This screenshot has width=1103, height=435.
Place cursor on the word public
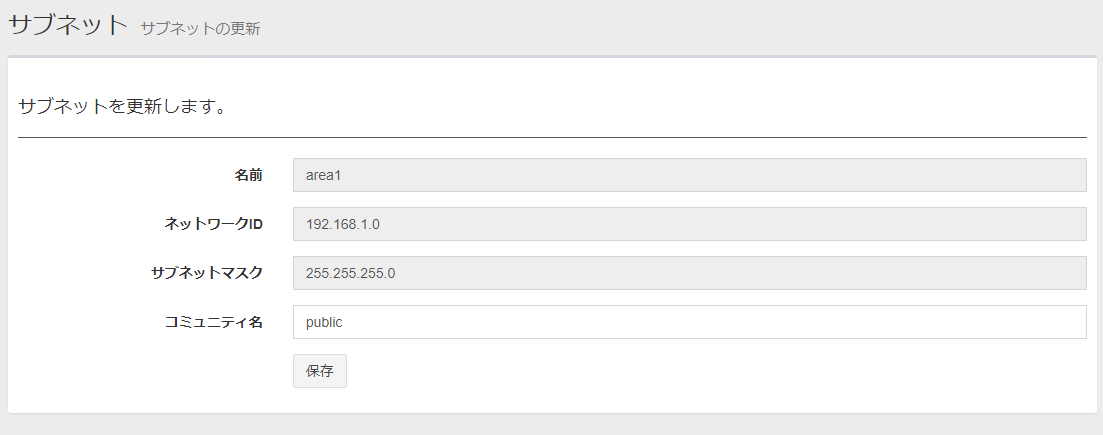pyautogui.click(x=324, y=323)
